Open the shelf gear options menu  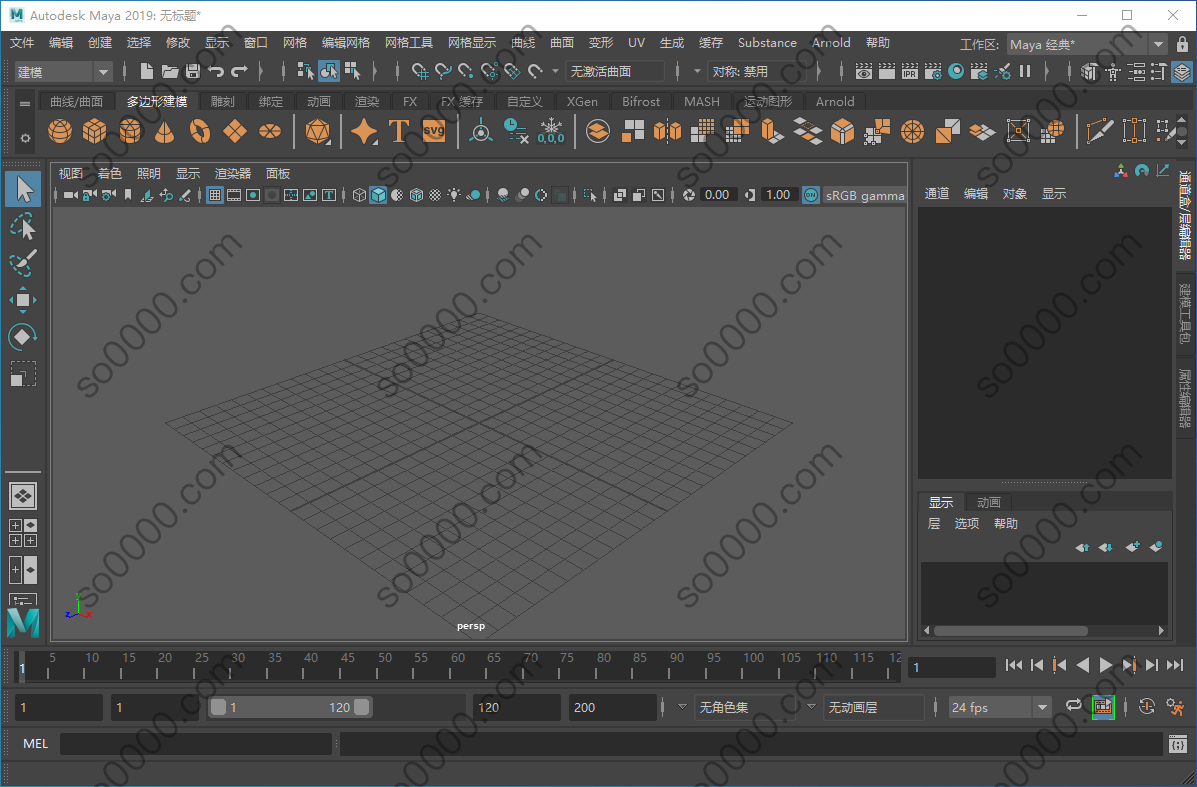coord(25,138)
